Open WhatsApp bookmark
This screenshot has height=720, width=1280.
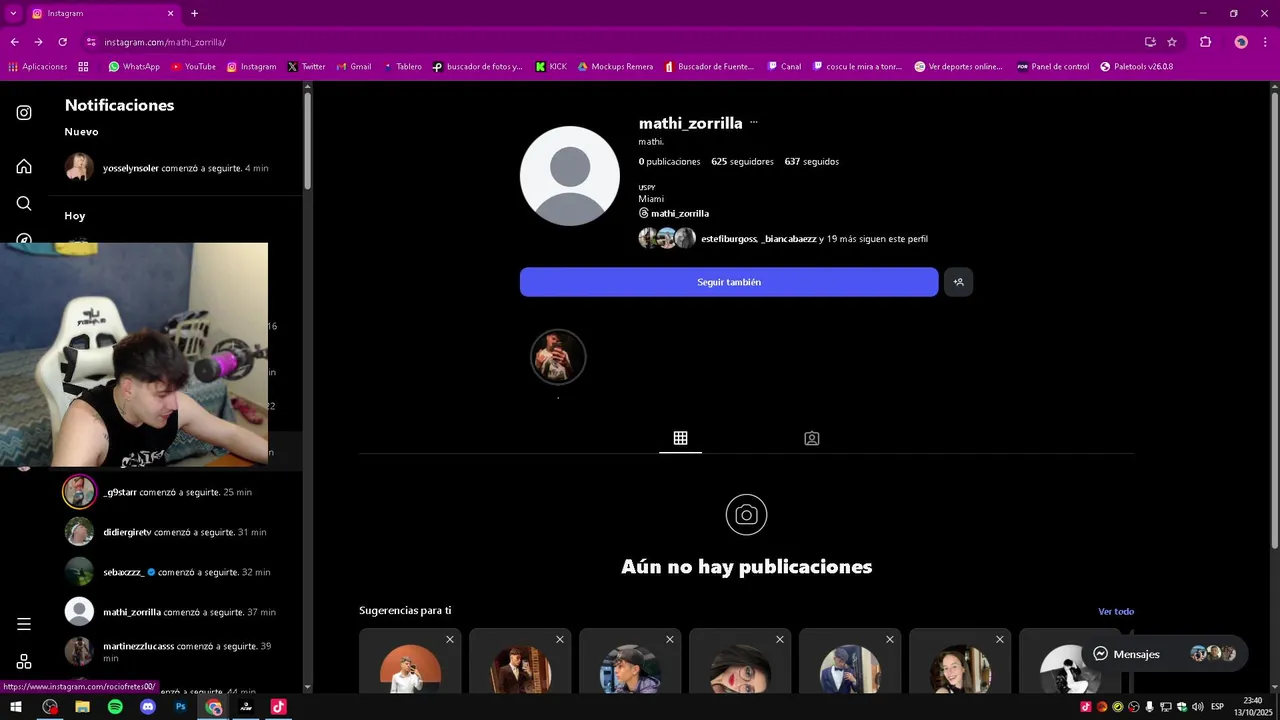(x=134, y=67)
